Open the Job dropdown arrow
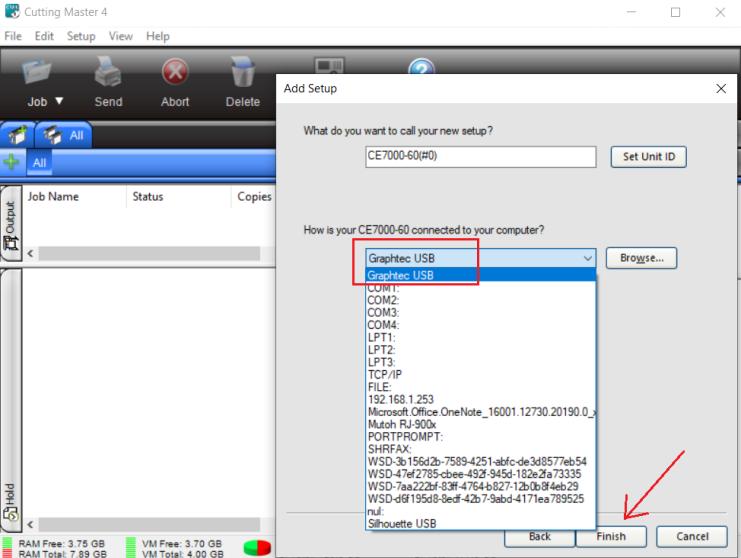This screenshot has height=558, width=741. click(59, 101)
